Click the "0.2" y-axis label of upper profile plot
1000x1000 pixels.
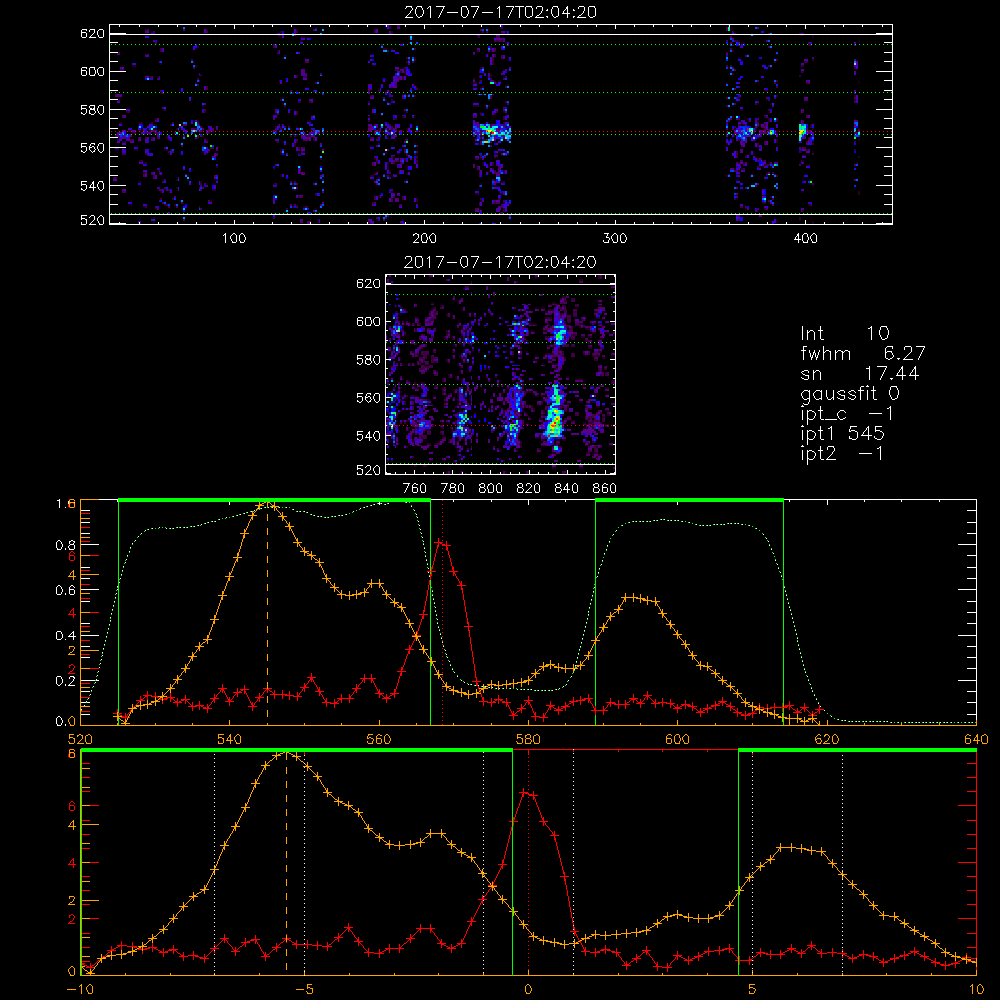coord(66,681)
